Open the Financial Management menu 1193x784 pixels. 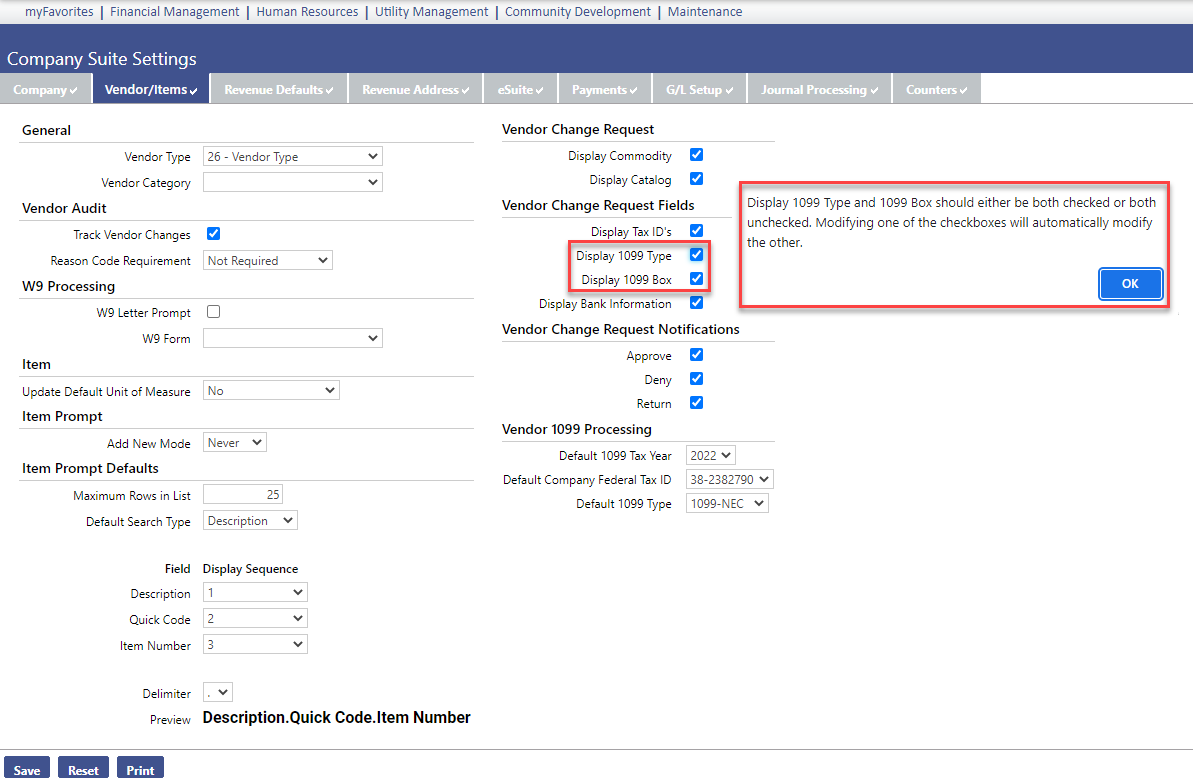175,12
